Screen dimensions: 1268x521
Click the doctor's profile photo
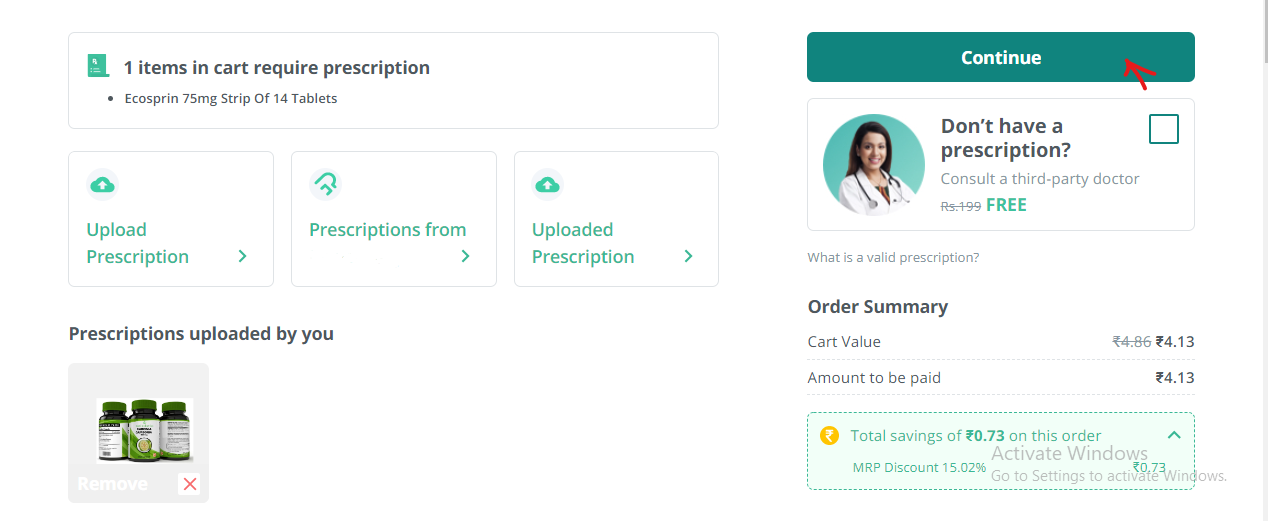pyautogui.click(x=873, y=164)
